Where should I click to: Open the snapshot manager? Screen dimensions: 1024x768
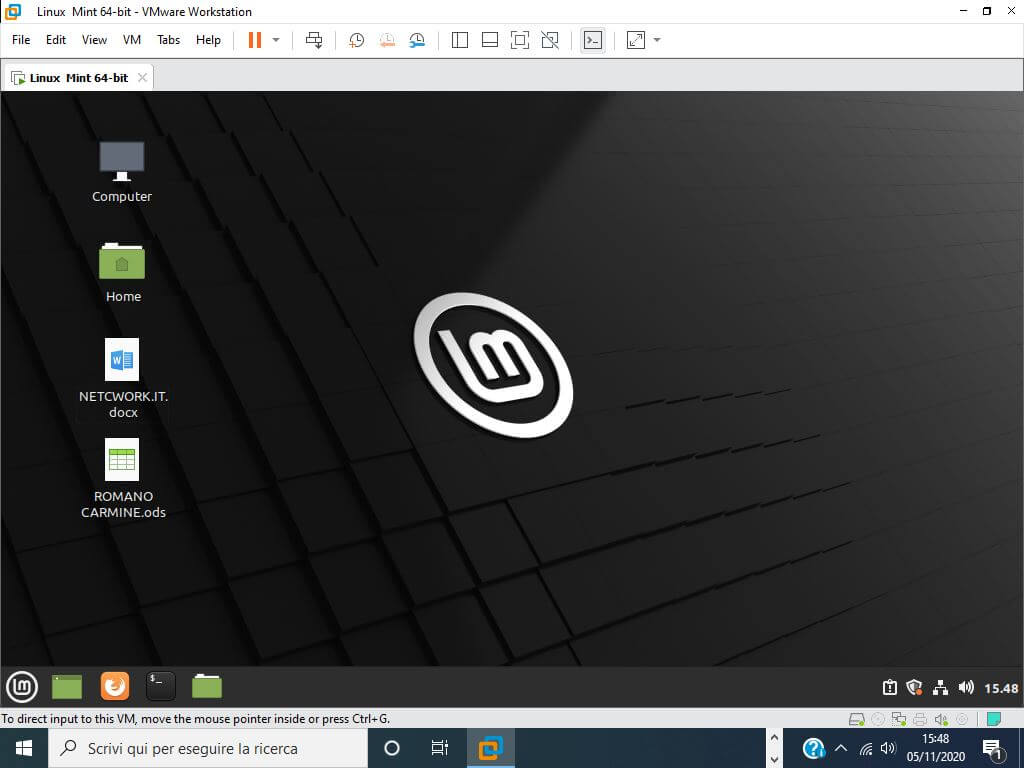pos(417,40)
